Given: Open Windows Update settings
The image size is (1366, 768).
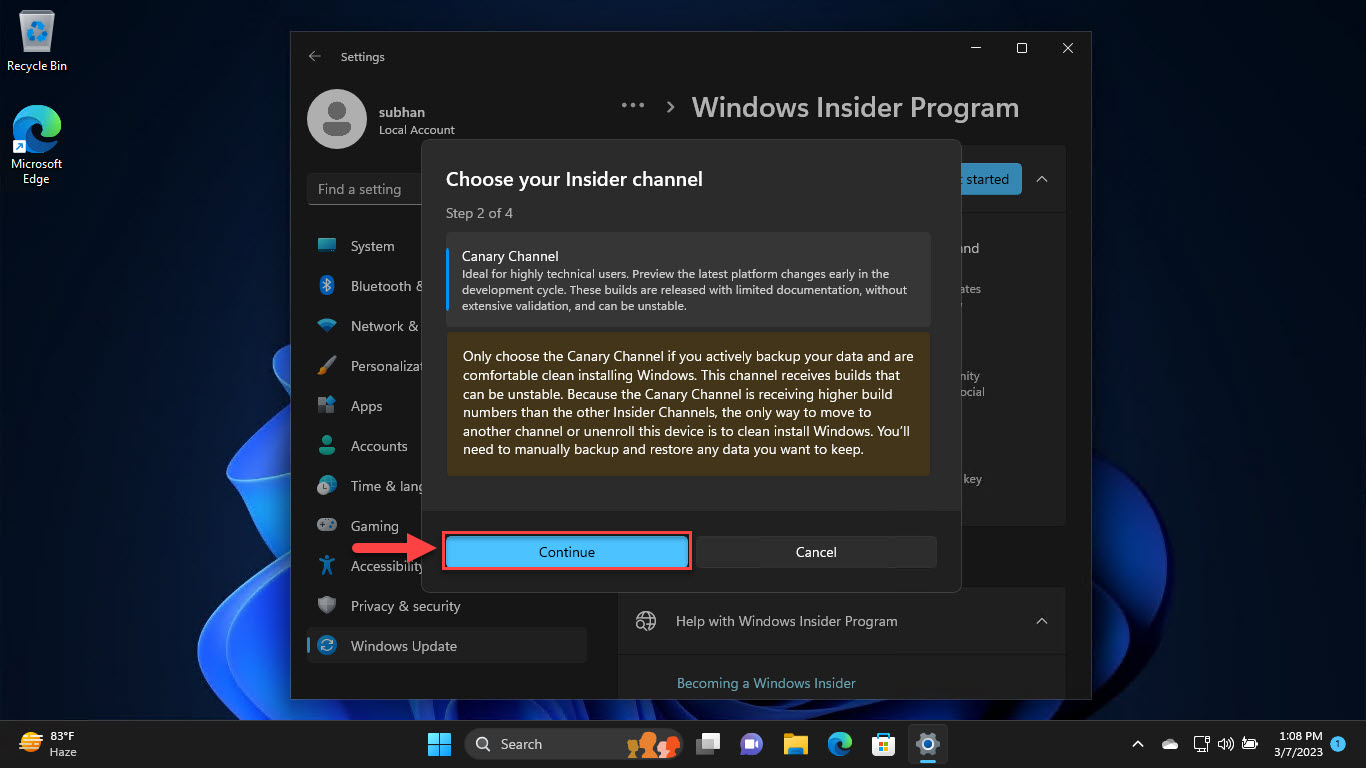Looking at the screenshot, I should [402, 645].
